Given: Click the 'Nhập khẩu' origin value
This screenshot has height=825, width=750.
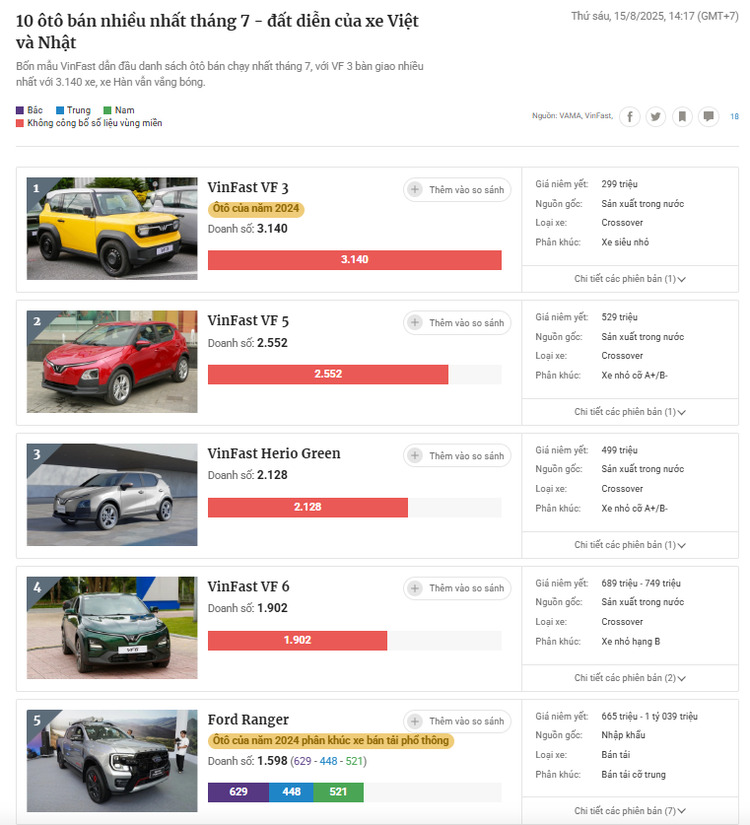Looking at the screenshot, I should click(x=623, y=736).
